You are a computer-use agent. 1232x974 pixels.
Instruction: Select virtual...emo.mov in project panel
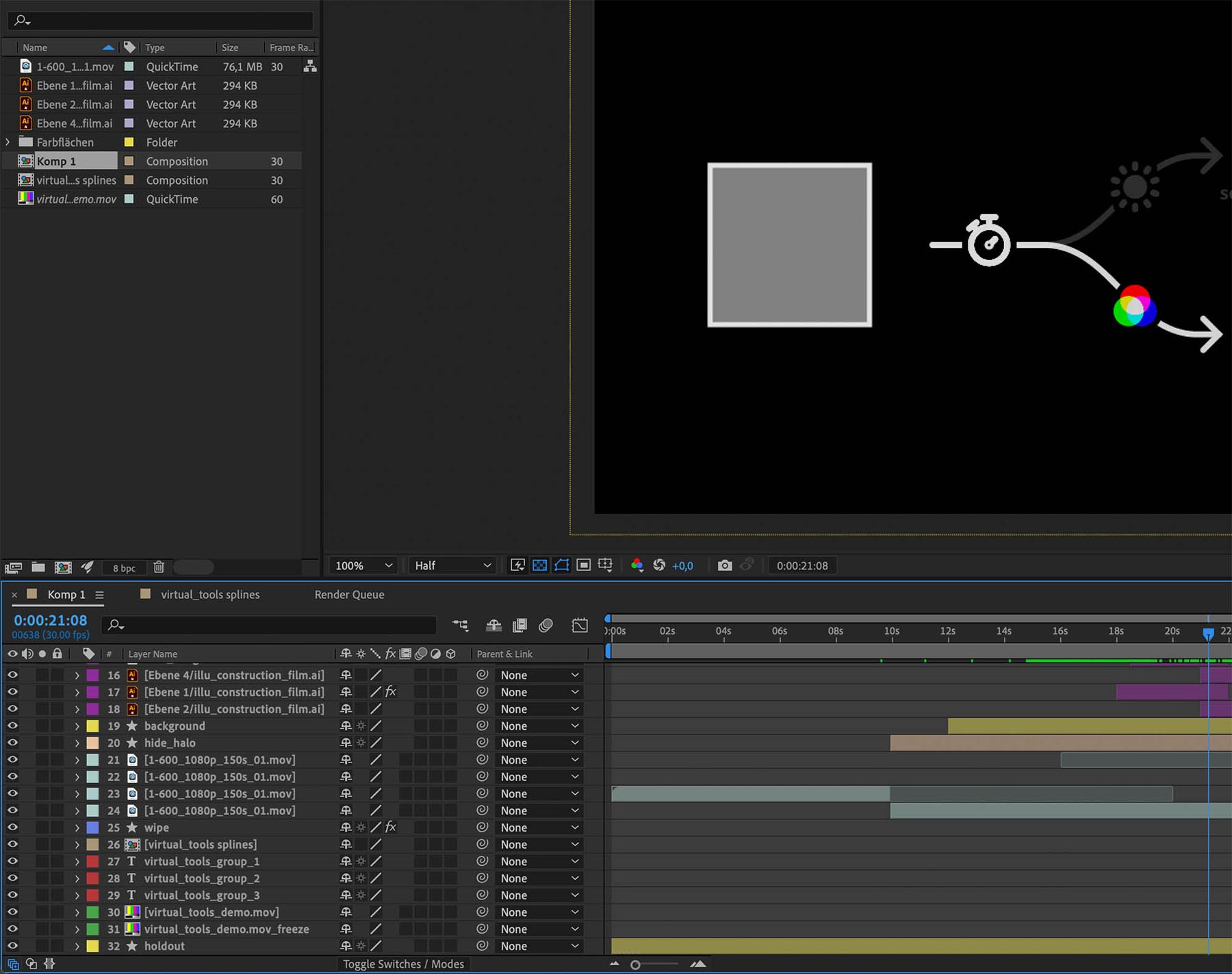click(x=77, y=199)
